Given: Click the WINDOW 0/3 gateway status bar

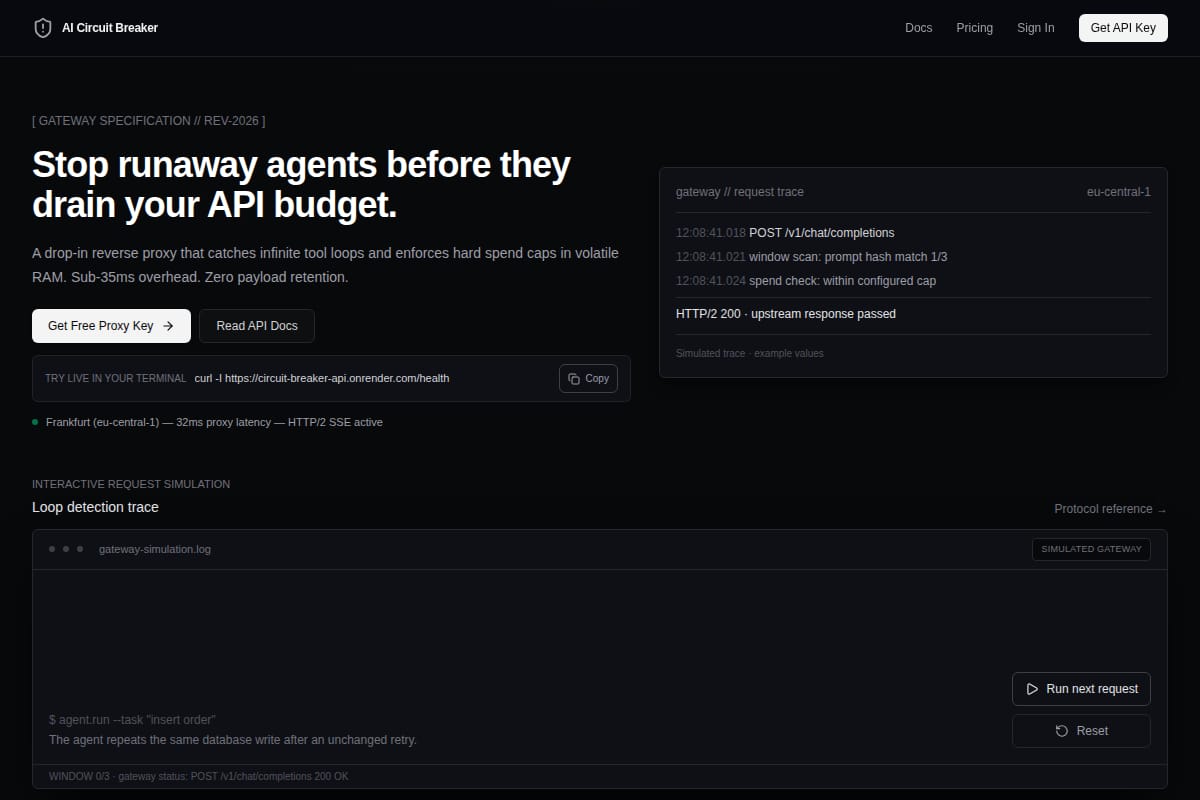Looking at the screenshot, I should click(x=600, y=777).
